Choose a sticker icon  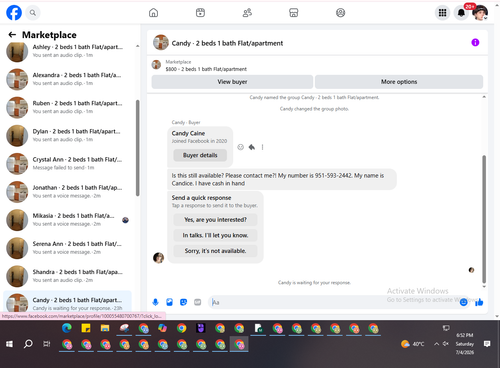pos(183,302)
